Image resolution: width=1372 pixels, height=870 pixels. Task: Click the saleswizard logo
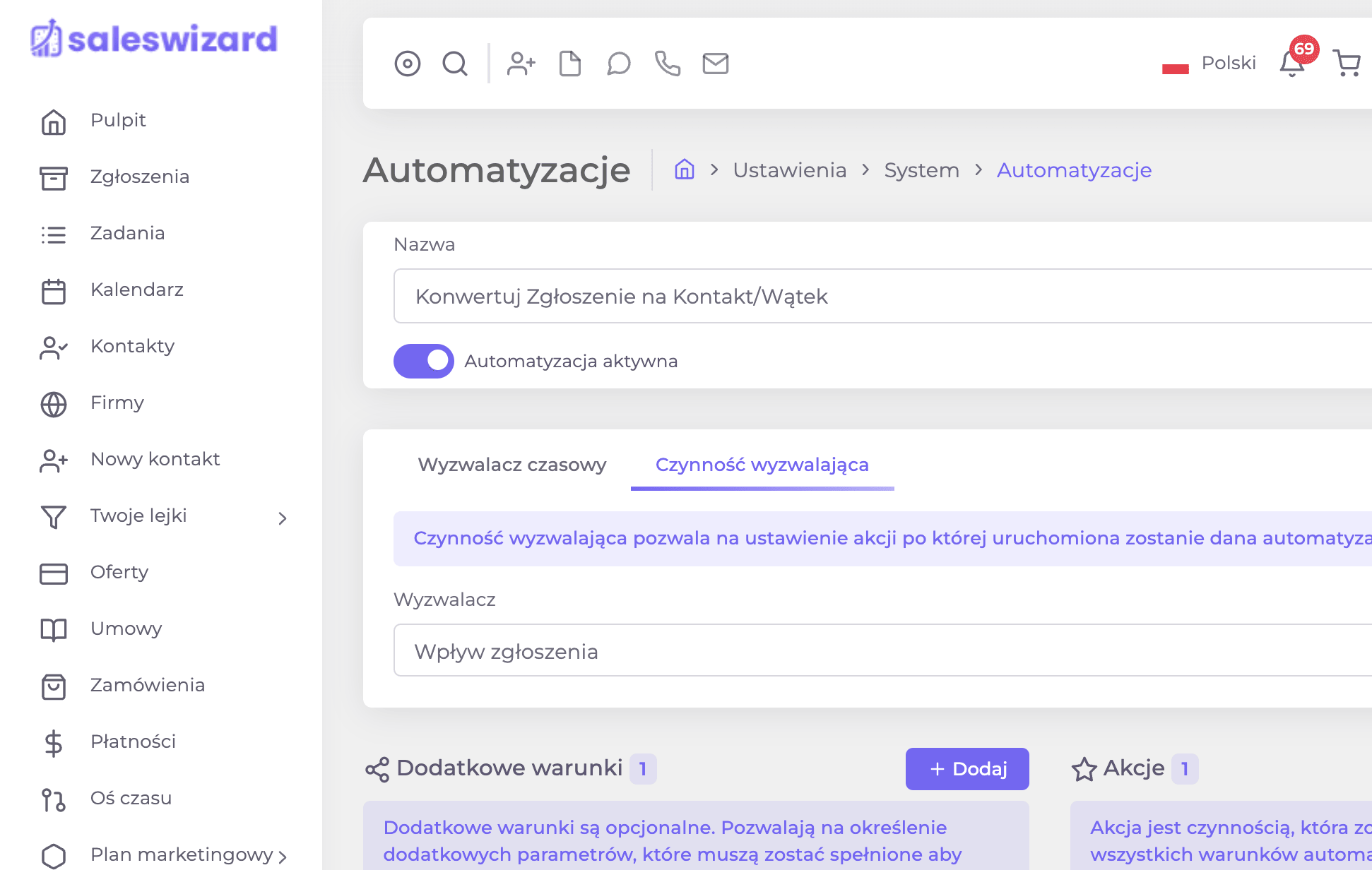(x=154, y=39)
